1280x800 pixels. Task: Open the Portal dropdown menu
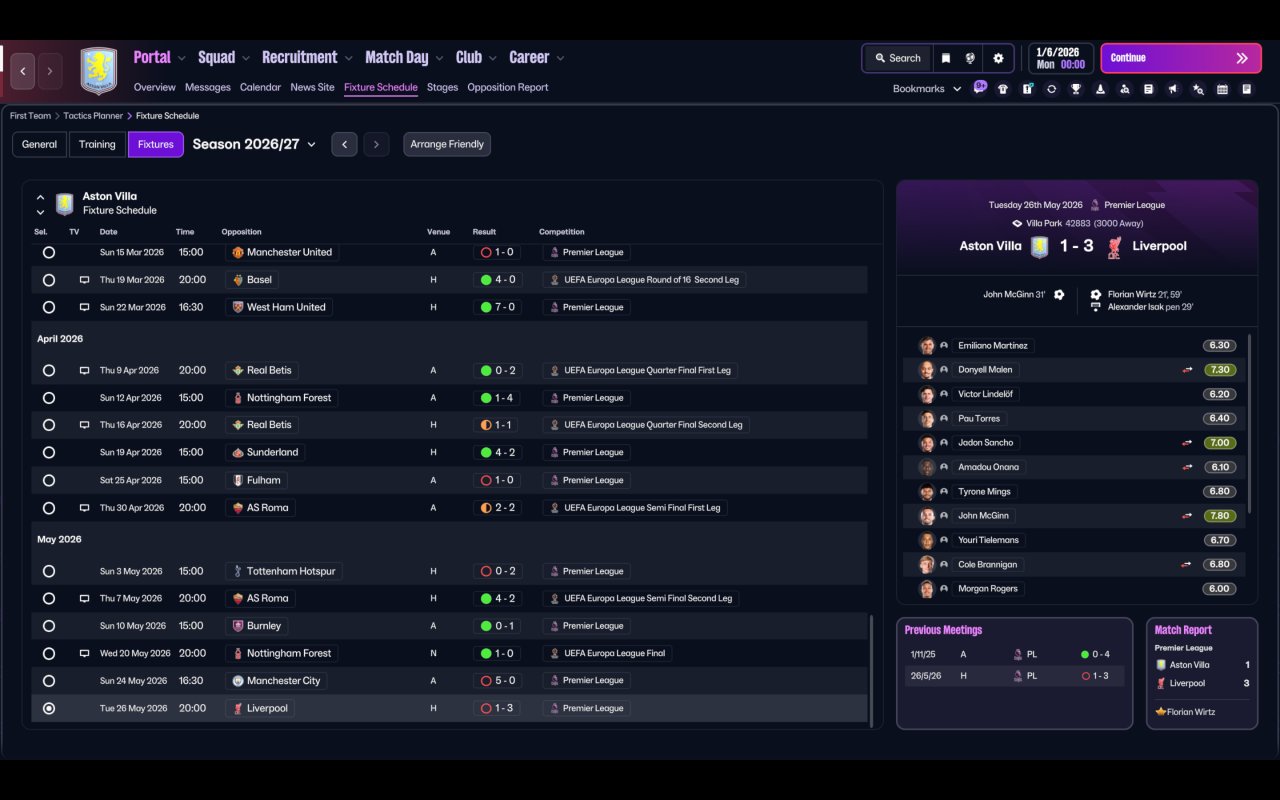click(x=160, y=58)
